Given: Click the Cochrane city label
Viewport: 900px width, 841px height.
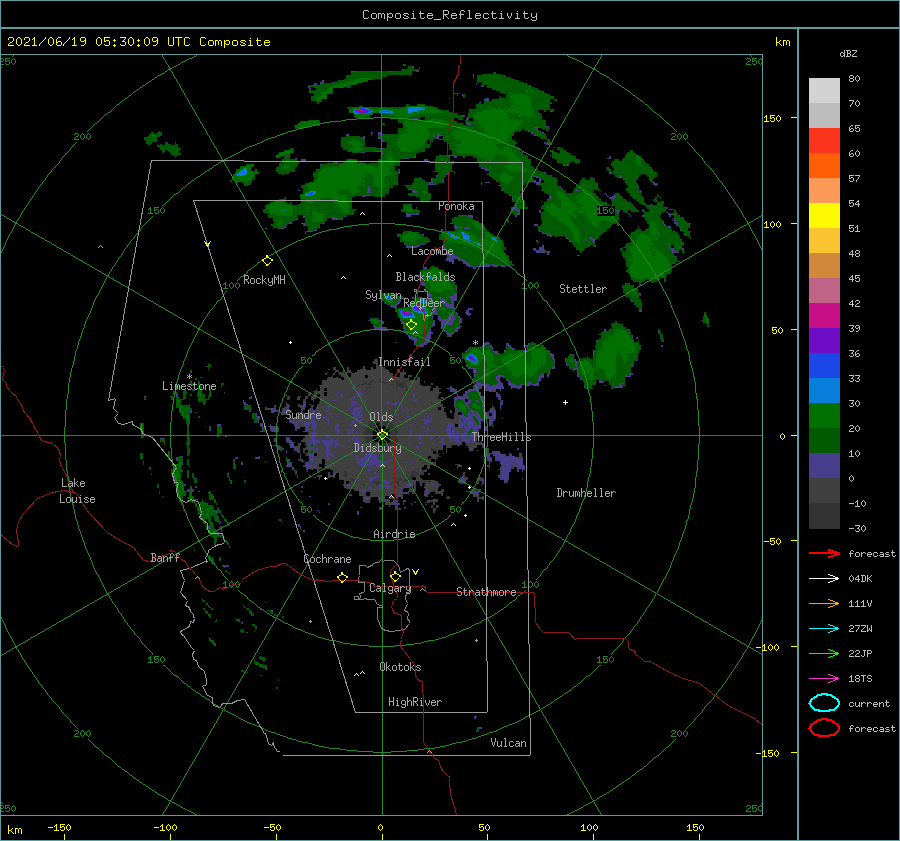Looking at the screenshot, I should [x=327, y=559].
